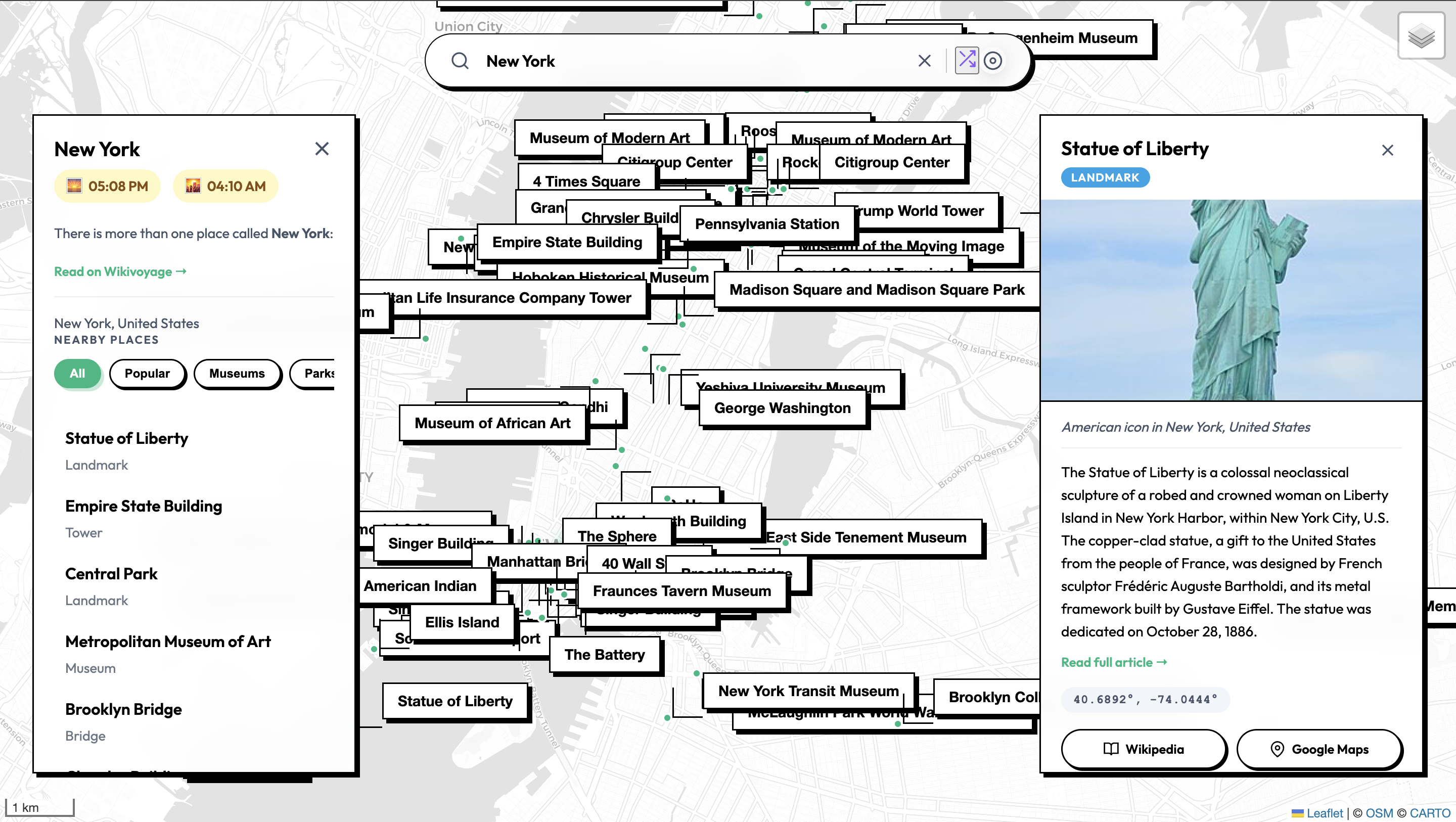Click the coordinates chip 40.6892, -74.0444

[1145, 699]
